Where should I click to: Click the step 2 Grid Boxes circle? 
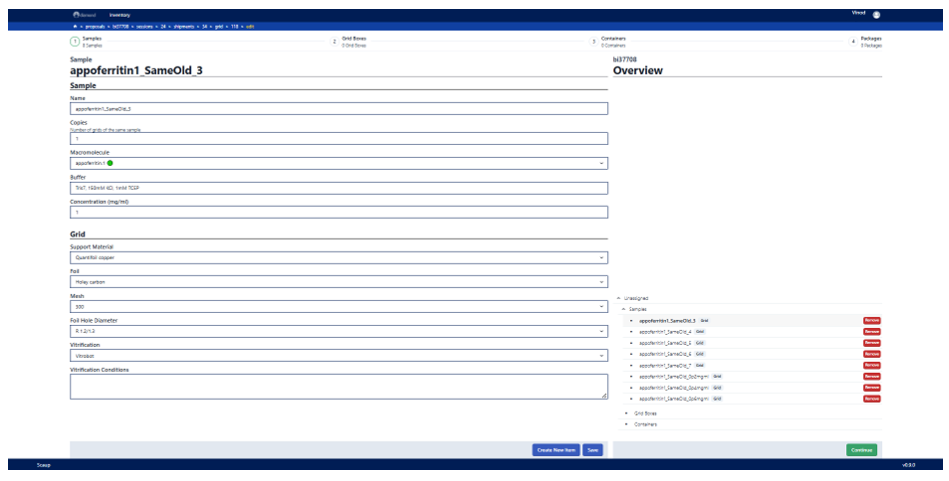(x=334, y=42)
